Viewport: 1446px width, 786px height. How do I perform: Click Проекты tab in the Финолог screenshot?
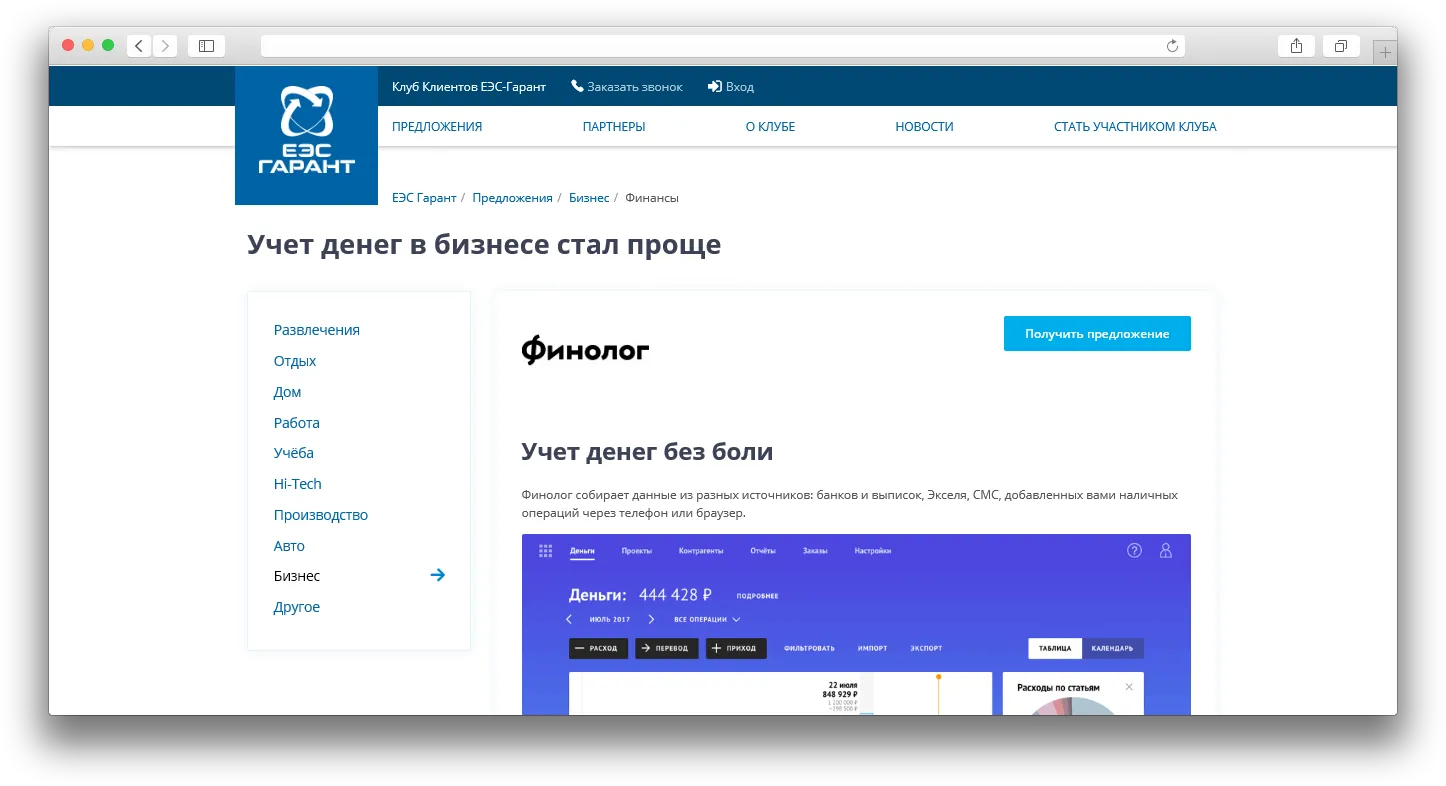(636, 551)
